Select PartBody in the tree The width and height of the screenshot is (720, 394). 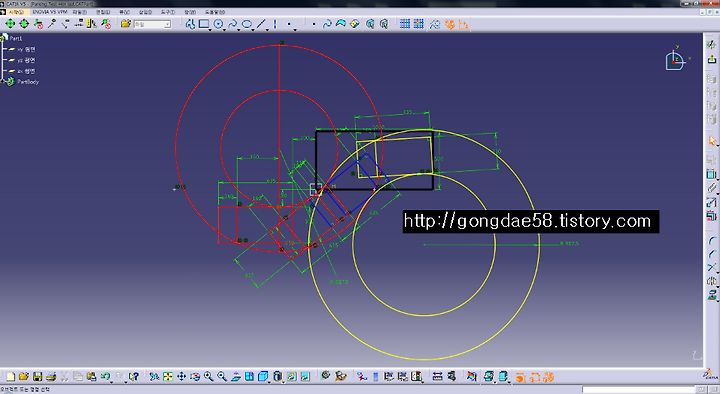pos(28,82)
